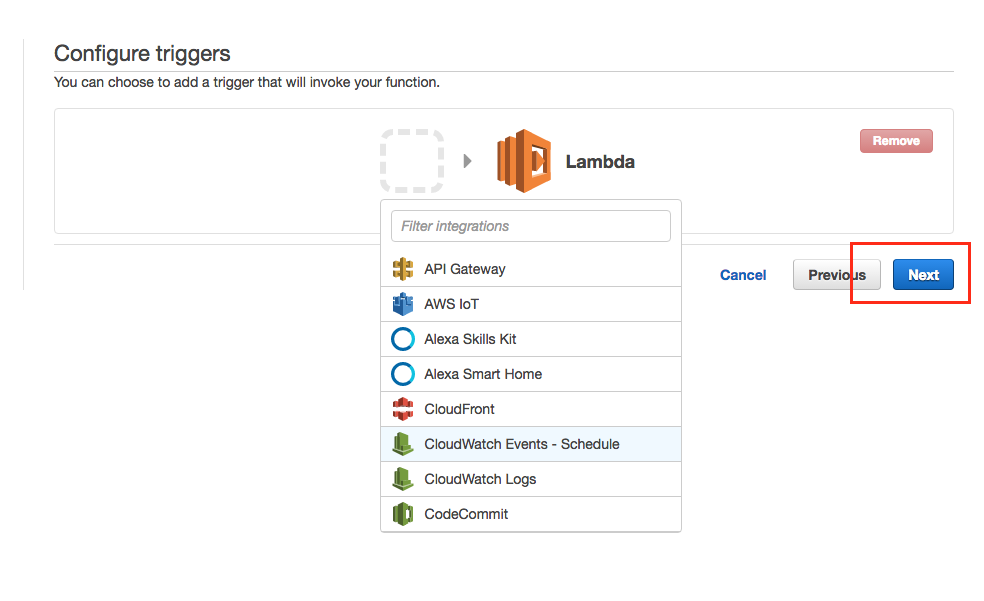
Task: Click the AWS IoT icon
Action: pos(403,304)
